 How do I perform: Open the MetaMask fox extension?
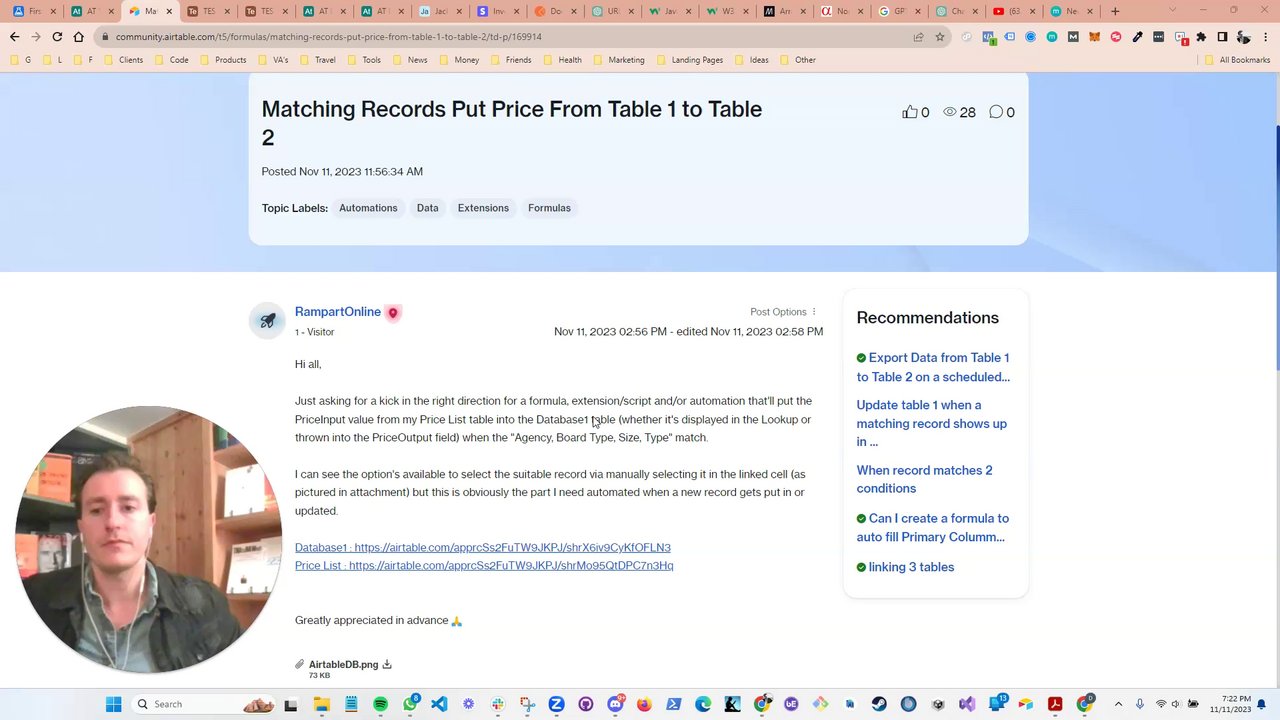[1095, 37]
